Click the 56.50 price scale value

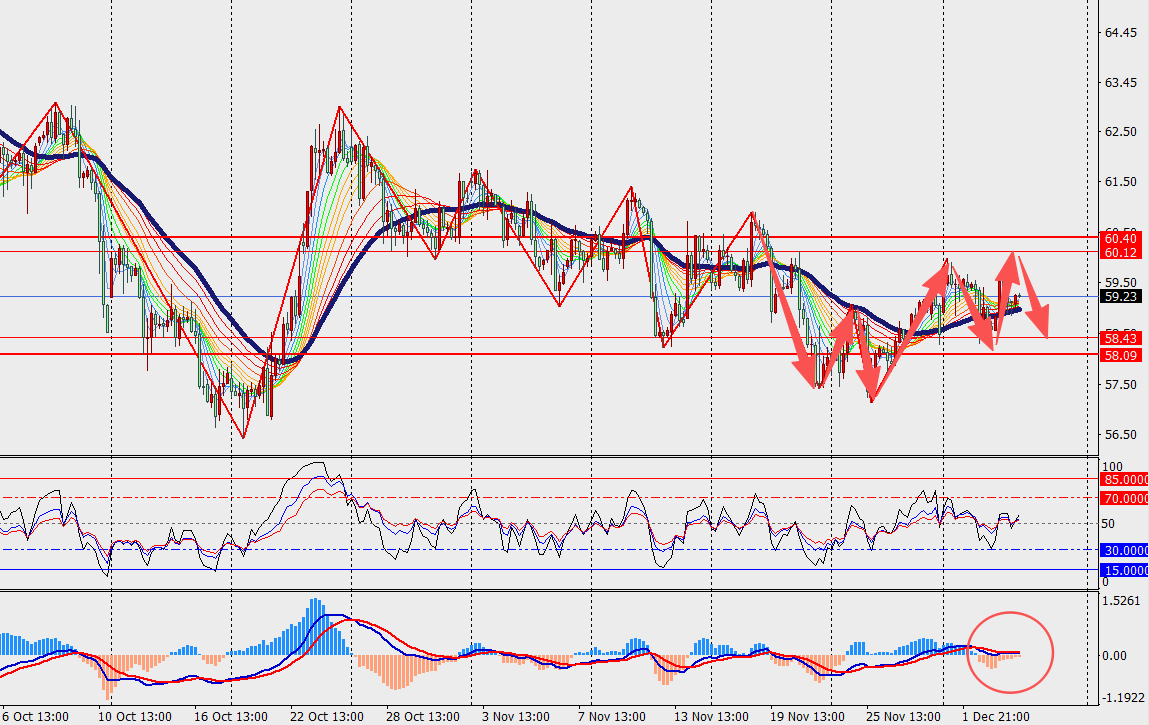coord(1119,435)
